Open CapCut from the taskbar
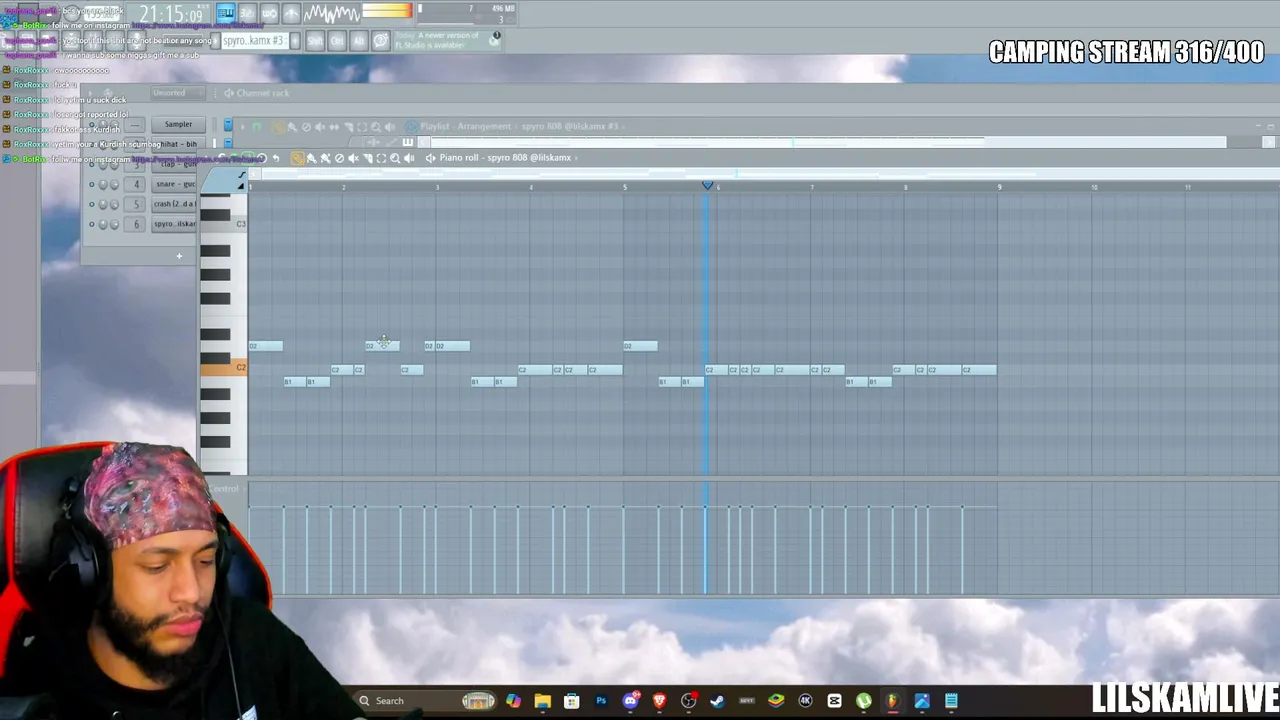 click(x=834, y=701)
